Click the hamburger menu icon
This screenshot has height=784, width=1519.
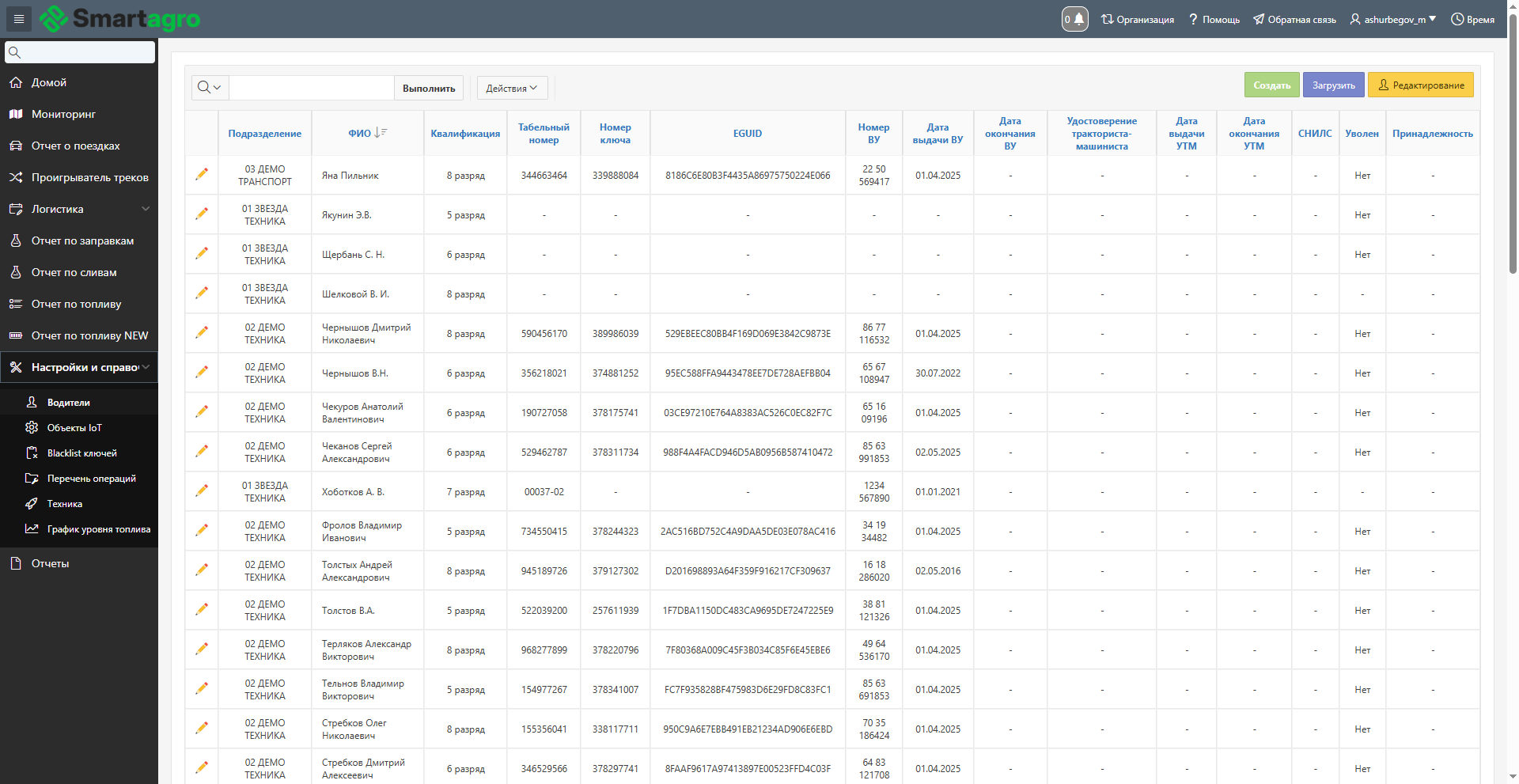click(x=19, y=19)
